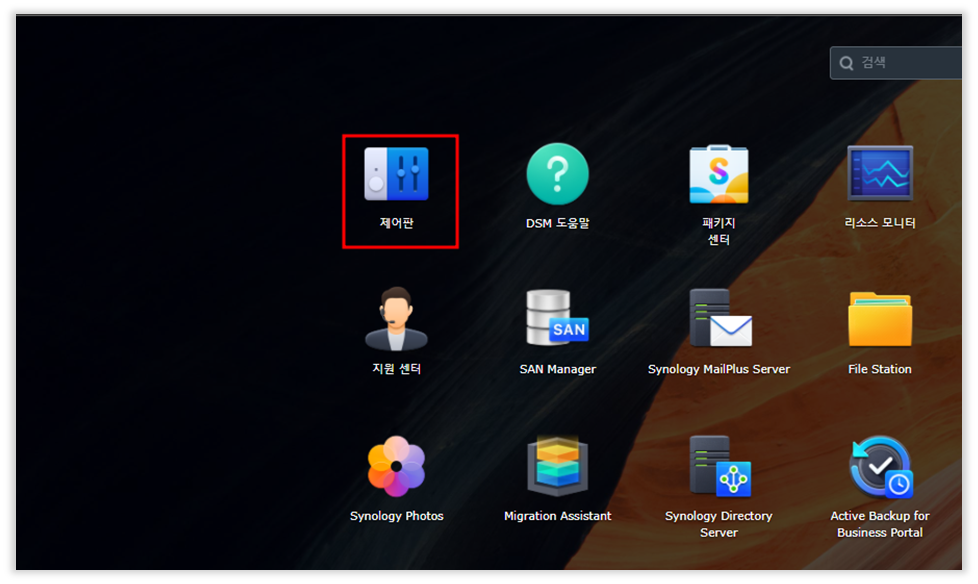Click the magnifier icon in the search box
Screen dimensions: 978x584
pyautogui.click(x=846, y=63)
